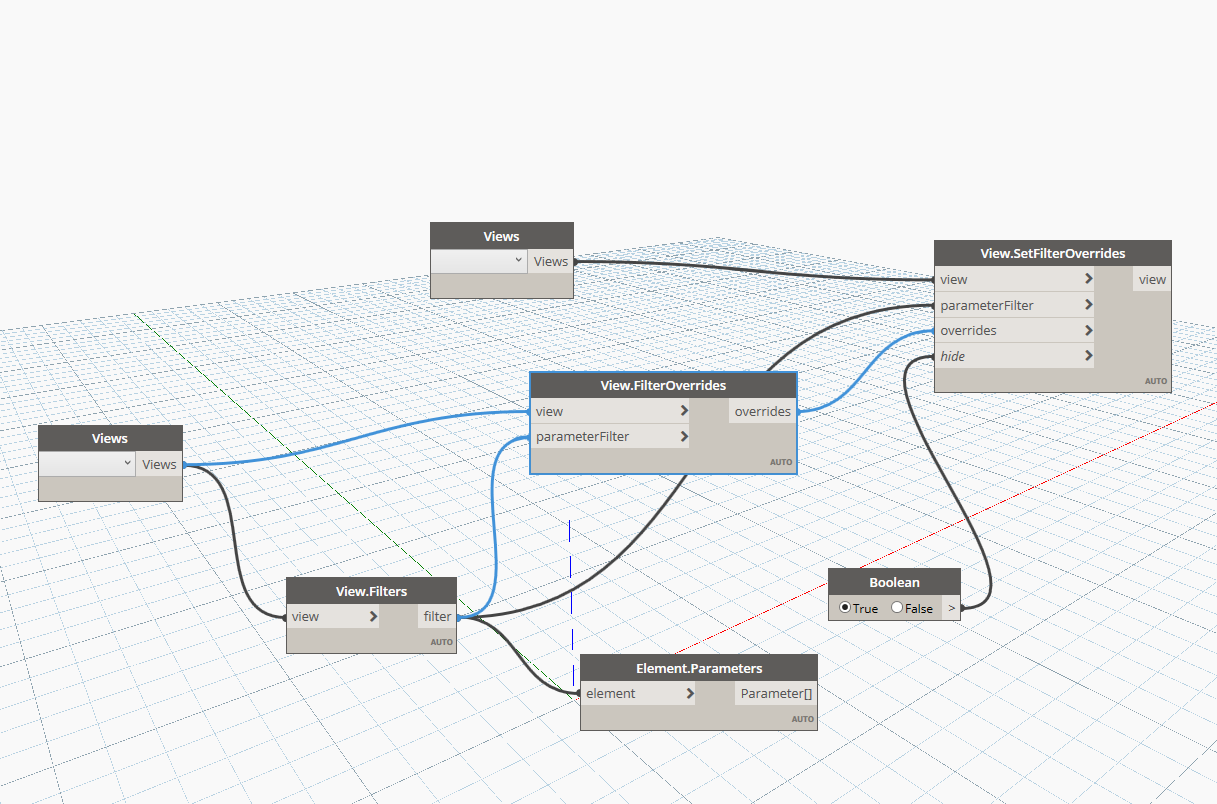Click the Boolean node's arrow output port
Viewport: 1217px width, 804px height.
pos(951,608)
